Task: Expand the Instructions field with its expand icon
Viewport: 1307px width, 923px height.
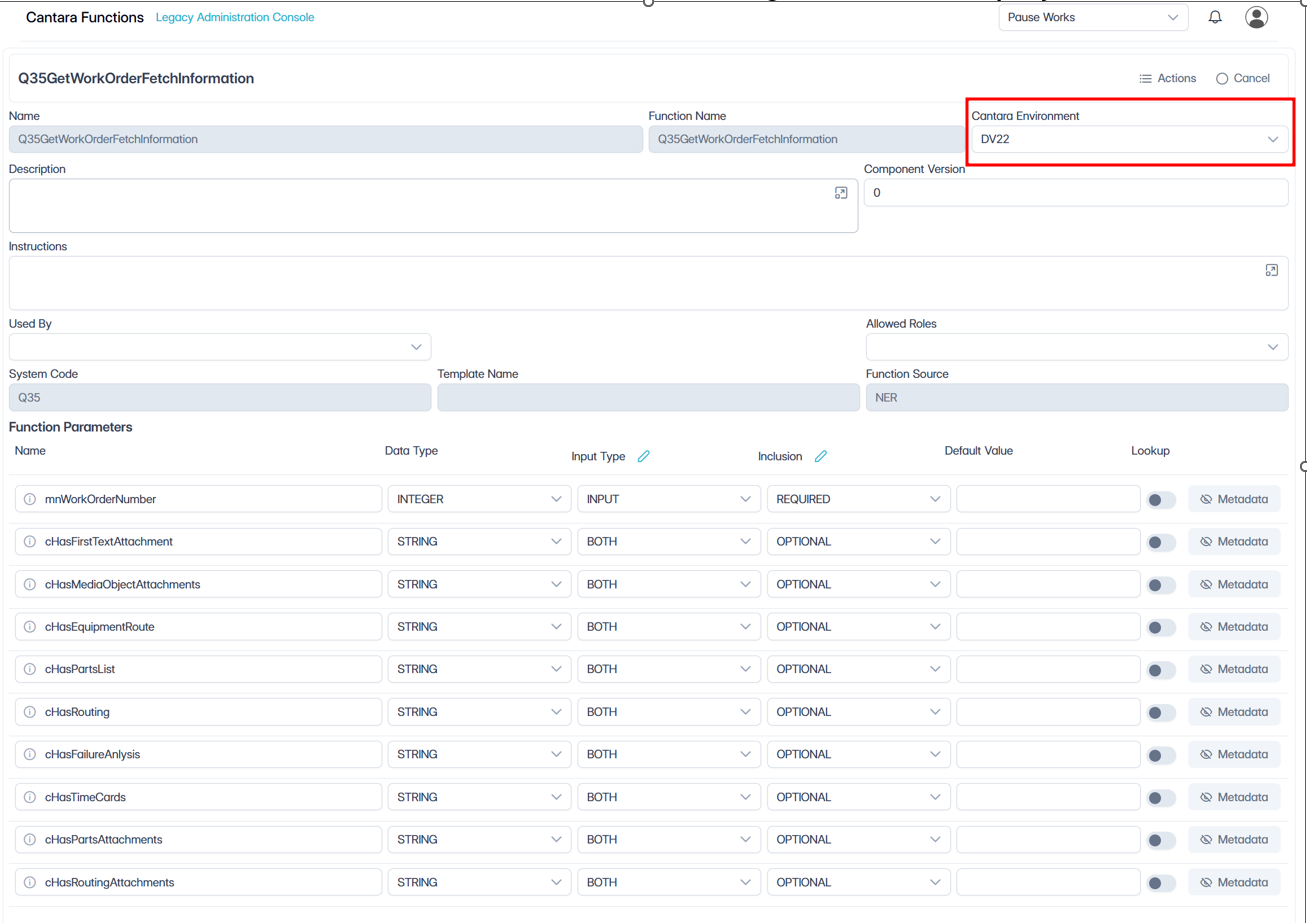Action: (x=1271, y=270)
